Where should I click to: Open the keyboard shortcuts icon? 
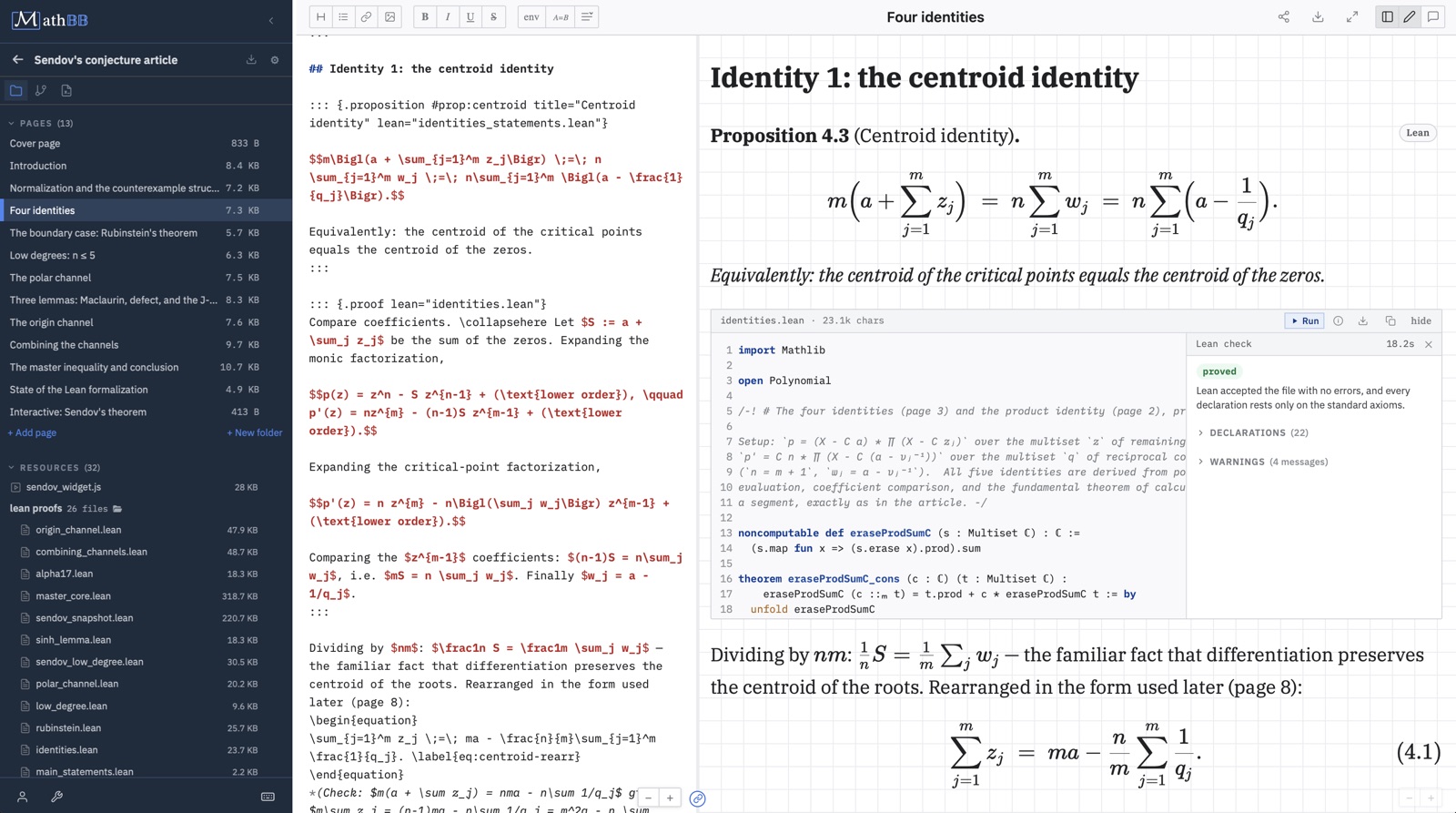[x=268, y=797]
